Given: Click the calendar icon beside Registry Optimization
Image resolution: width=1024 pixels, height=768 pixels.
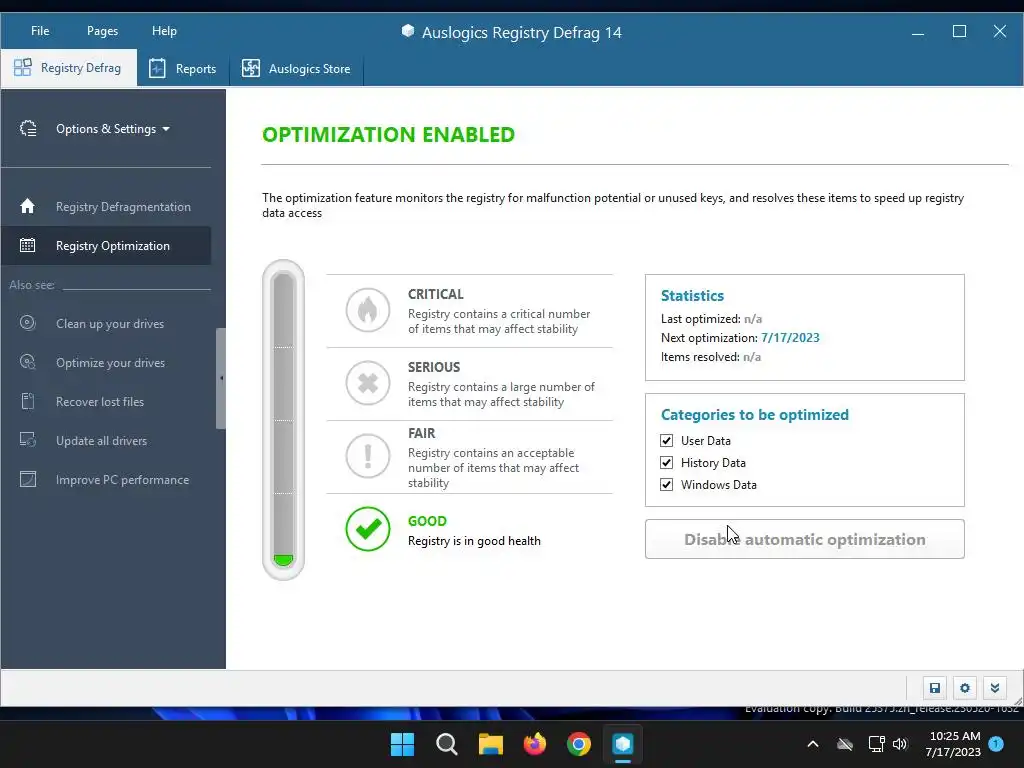Looking at the screenshot, I should [x=27, y=246].
